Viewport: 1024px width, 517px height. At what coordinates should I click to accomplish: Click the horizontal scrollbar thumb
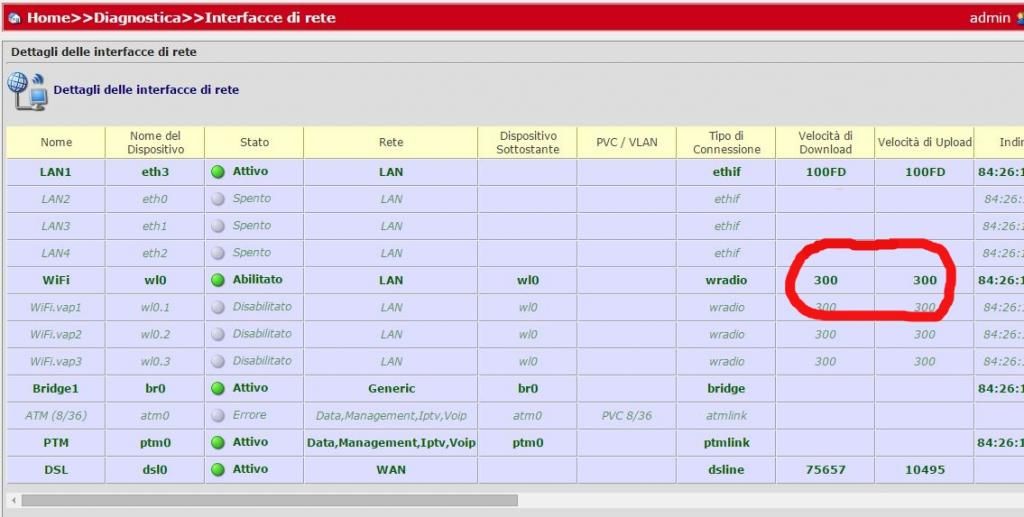(268, 499)
